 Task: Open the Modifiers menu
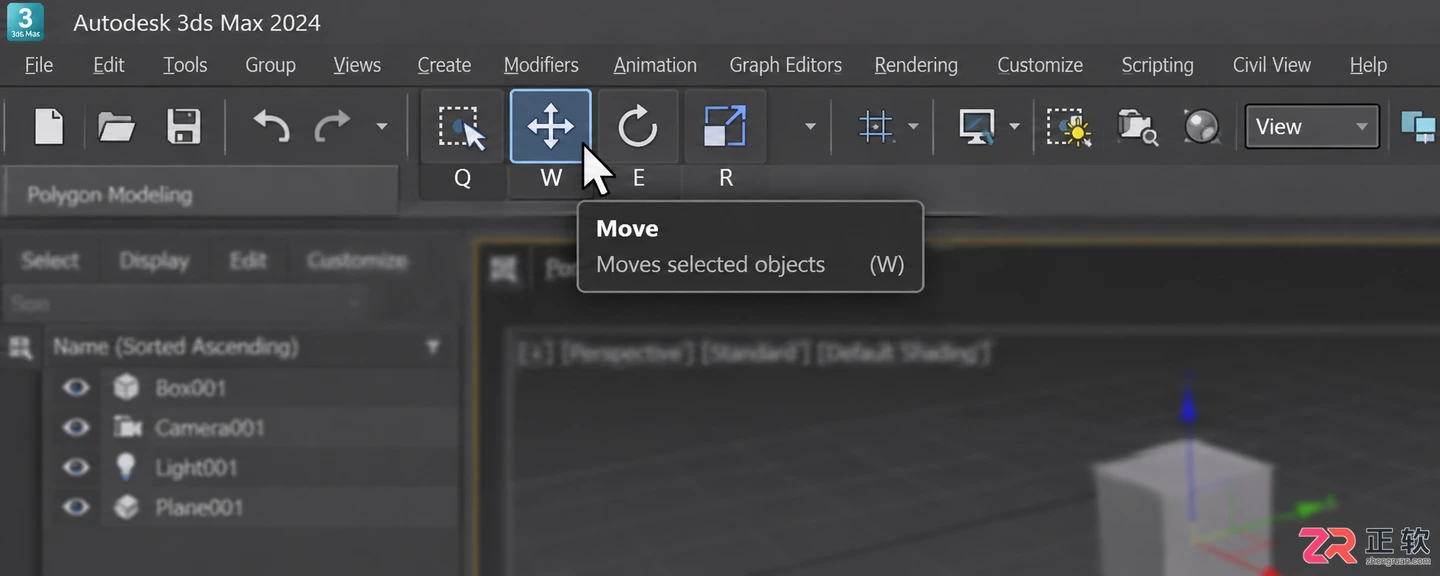(541, 65)
